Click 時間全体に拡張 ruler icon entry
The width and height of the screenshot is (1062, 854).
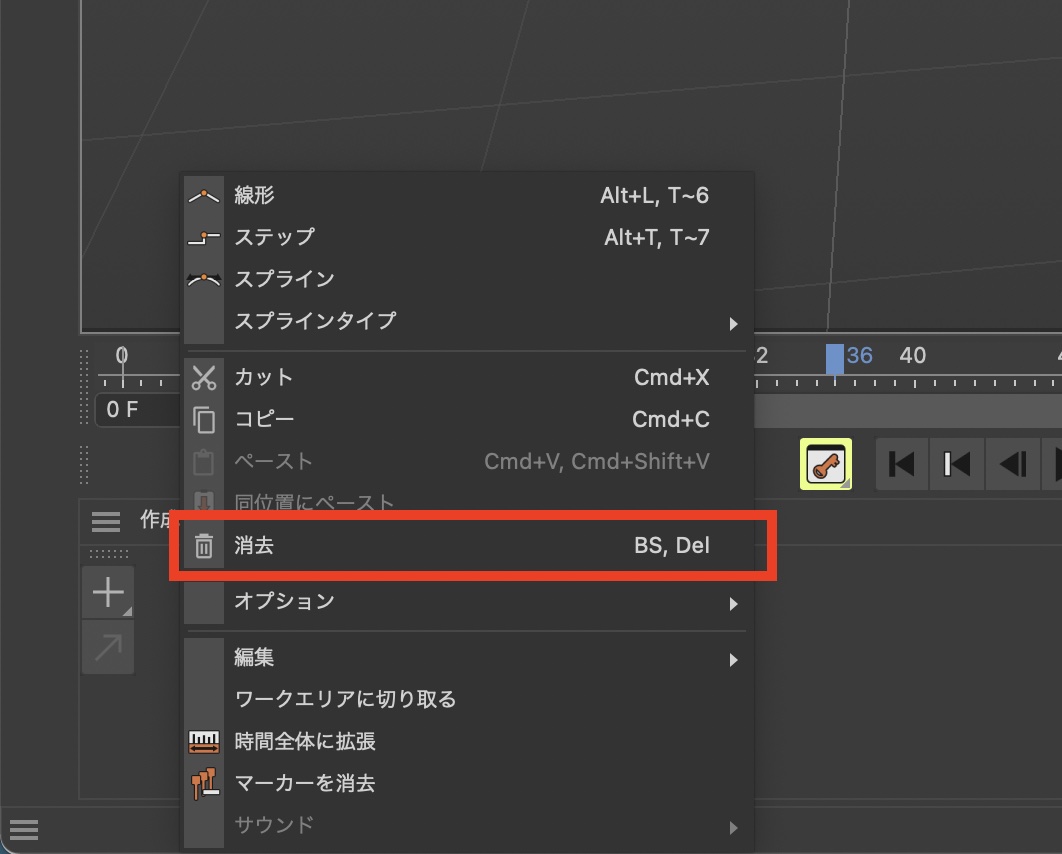[305, 742]
